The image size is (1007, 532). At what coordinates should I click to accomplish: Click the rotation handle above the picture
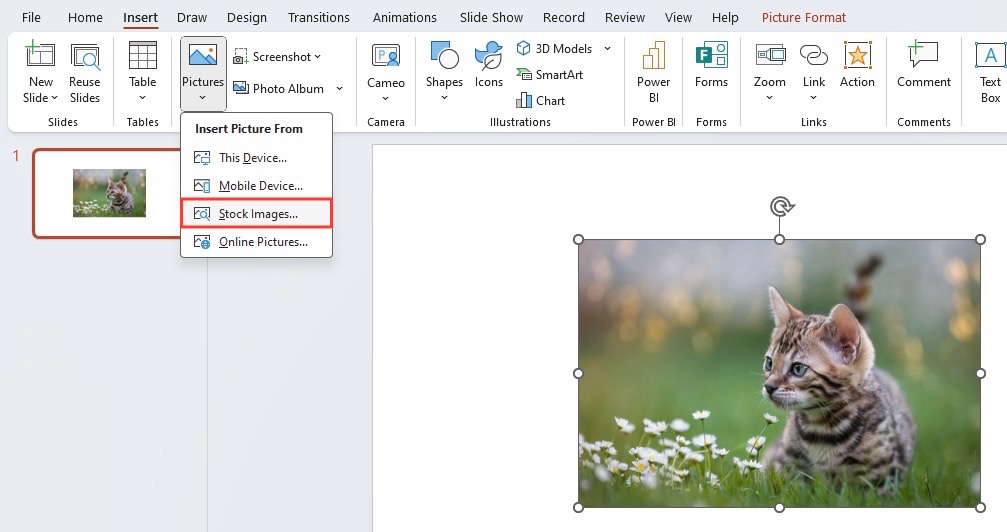point(781,207)
